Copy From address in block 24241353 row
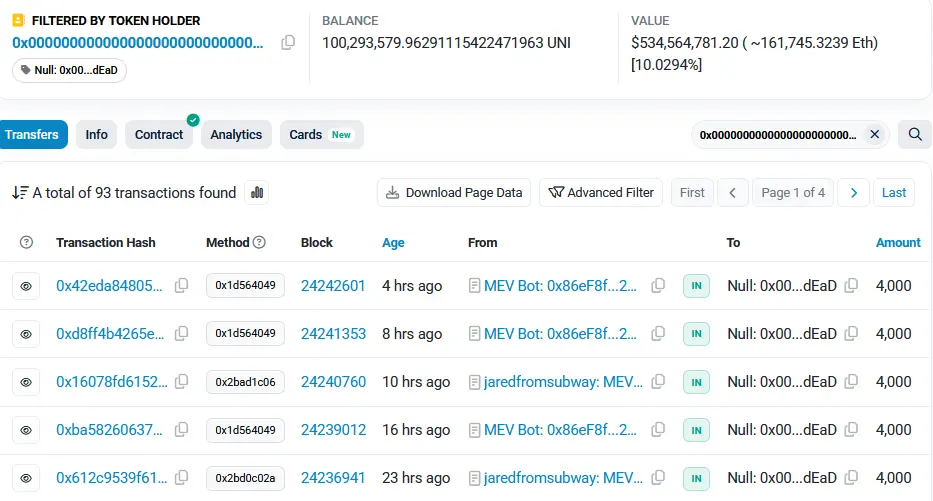 click(658, 334)
